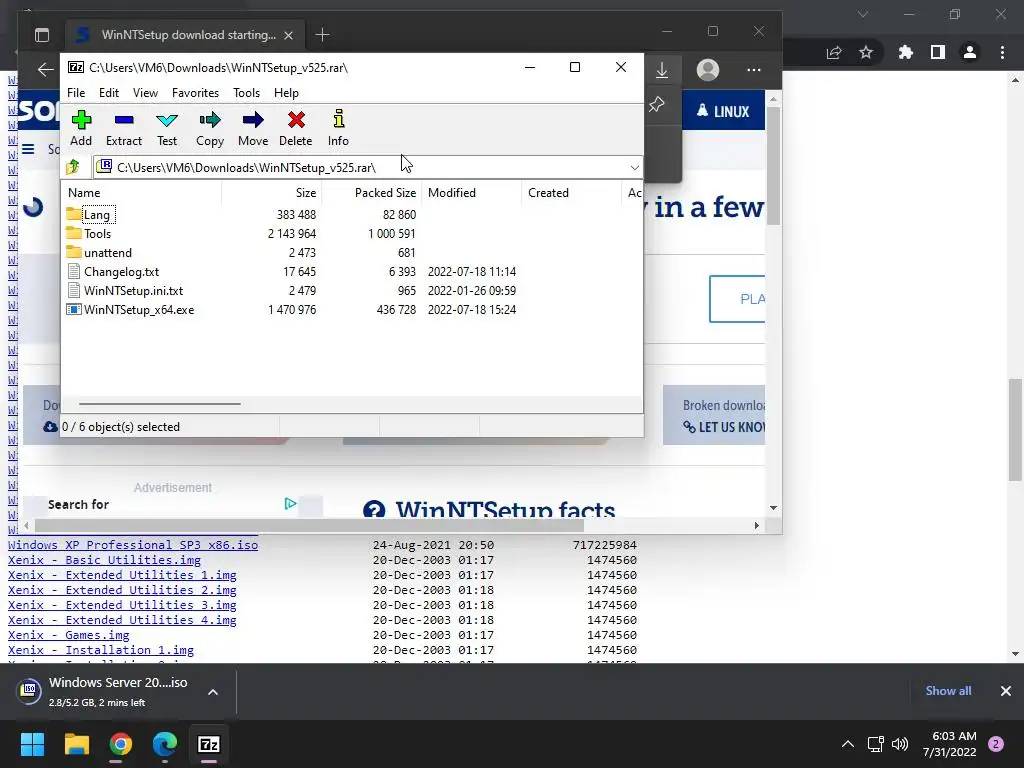Open Xenix - Games.img link
Viewport: 1024px width, 768px height.
point(69,635)
